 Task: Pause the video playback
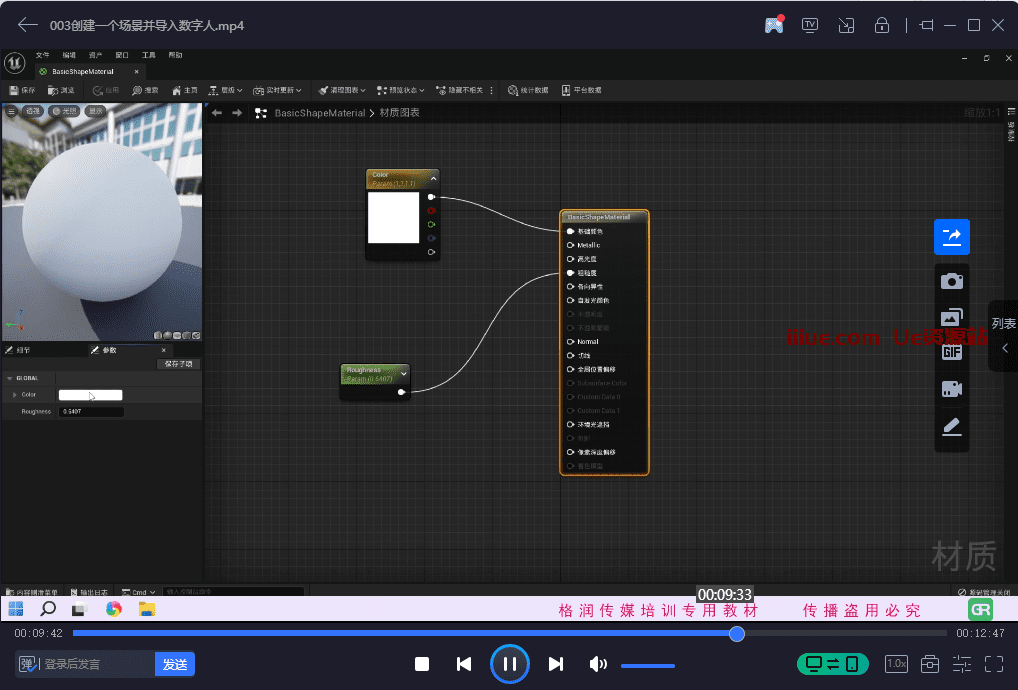tap(509, 664)
